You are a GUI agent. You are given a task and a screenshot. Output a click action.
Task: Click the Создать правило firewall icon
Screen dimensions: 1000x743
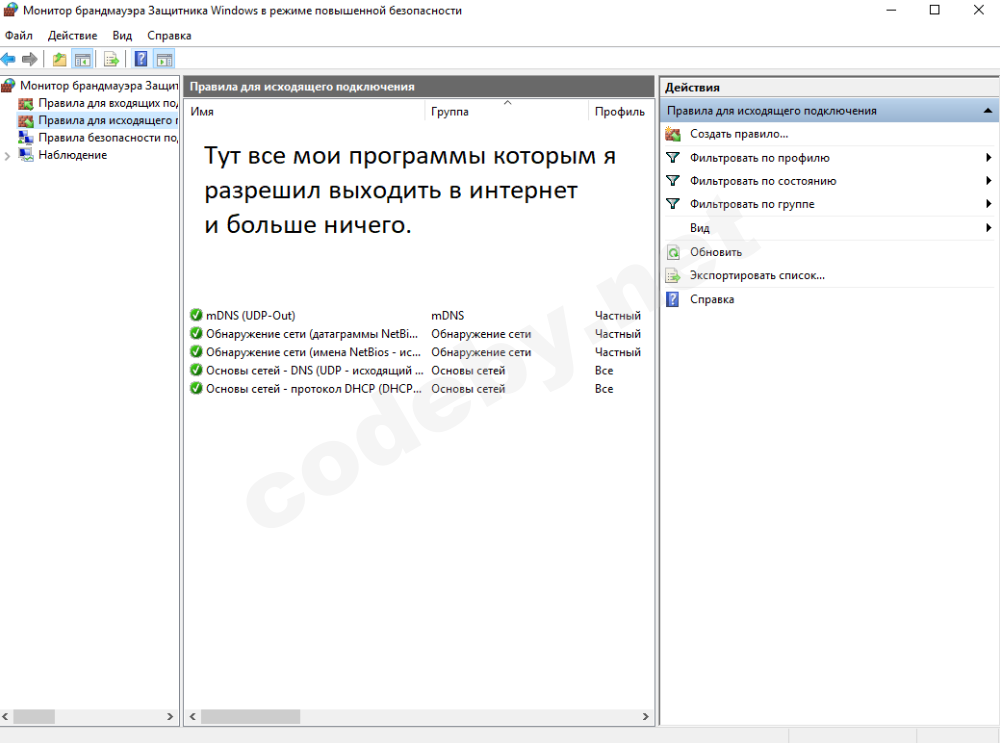click(x=675, y=133)
